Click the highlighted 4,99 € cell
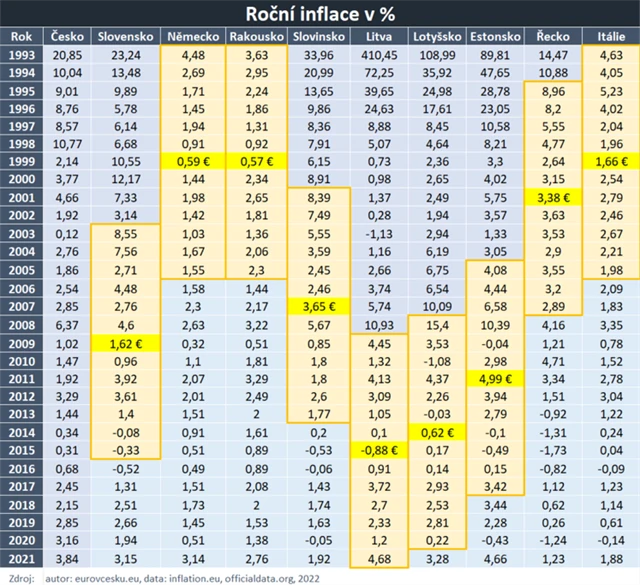 pos(496,378)
